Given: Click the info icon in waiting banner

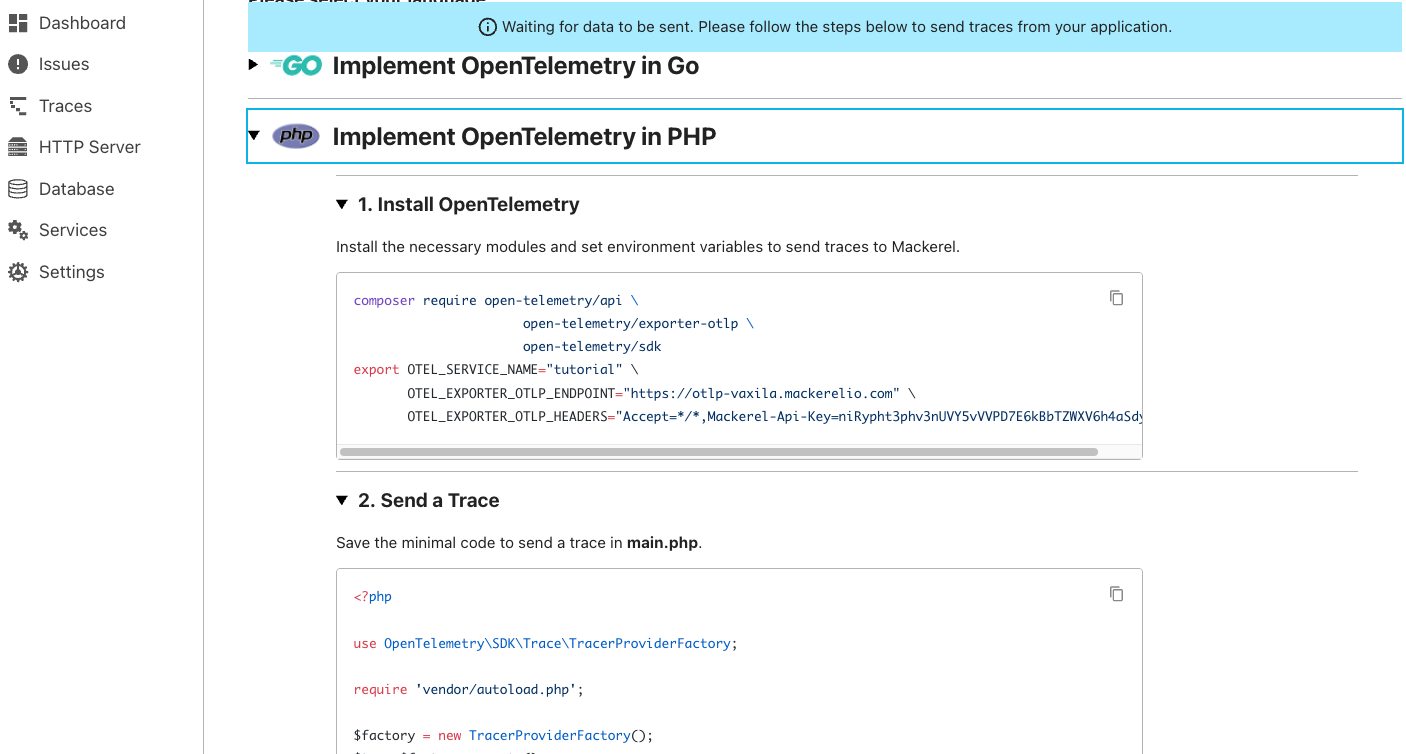Looking at the screenshot, I should click(x=488, y=27).
